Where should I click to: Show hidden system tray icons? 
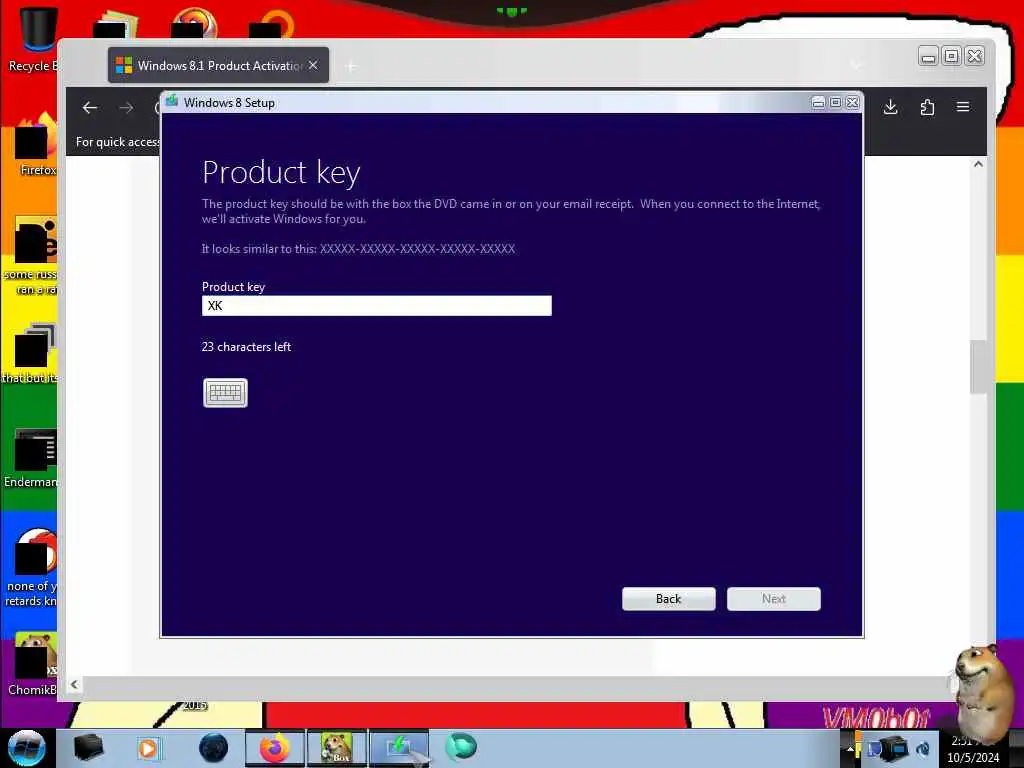point(849,749)
